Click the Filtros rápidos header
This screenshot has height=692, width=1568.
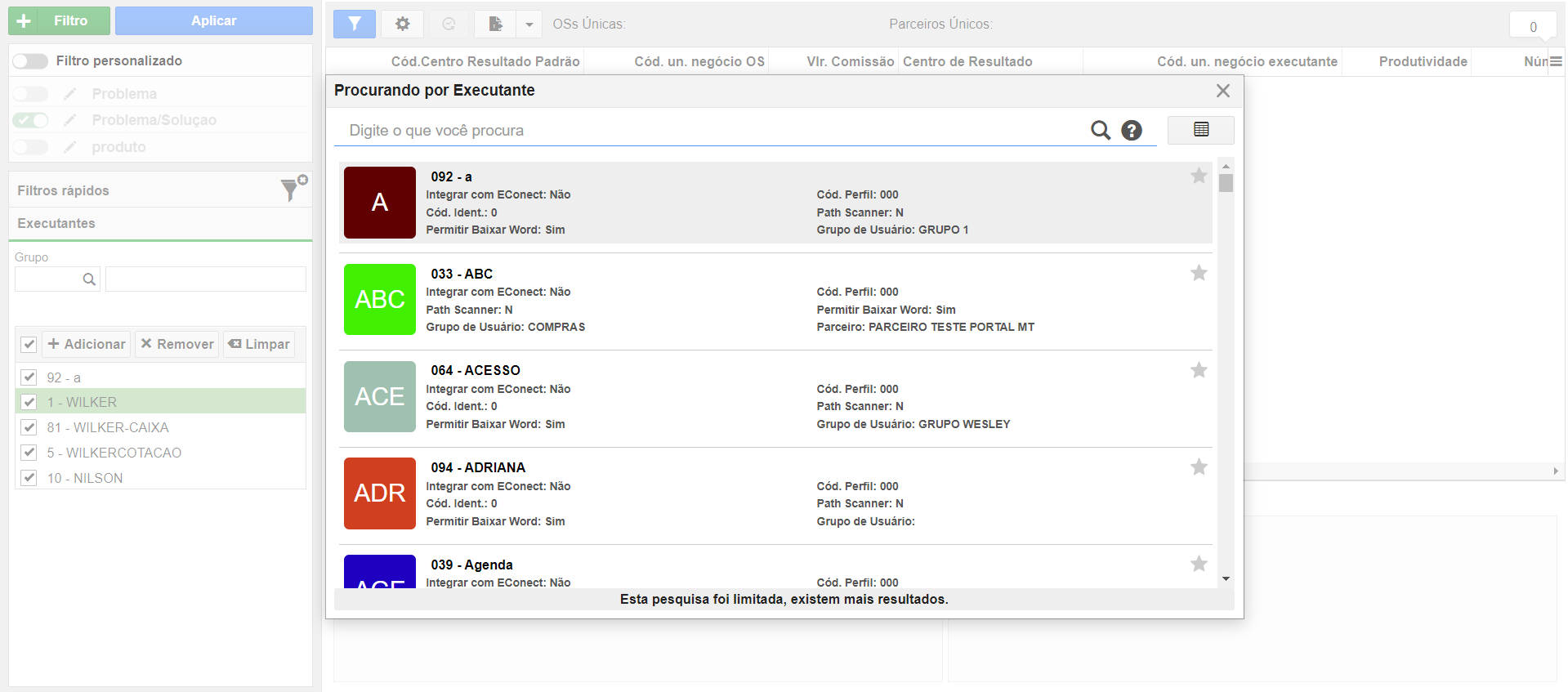63,190
